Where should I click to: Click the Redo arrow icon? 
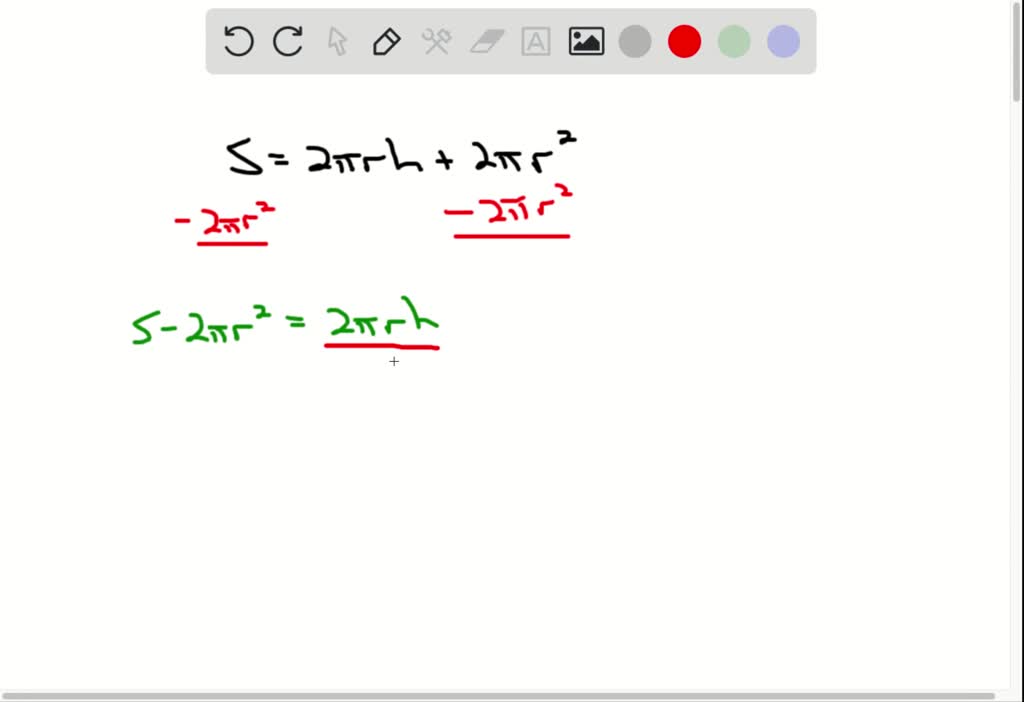click(x=287, y=41)
